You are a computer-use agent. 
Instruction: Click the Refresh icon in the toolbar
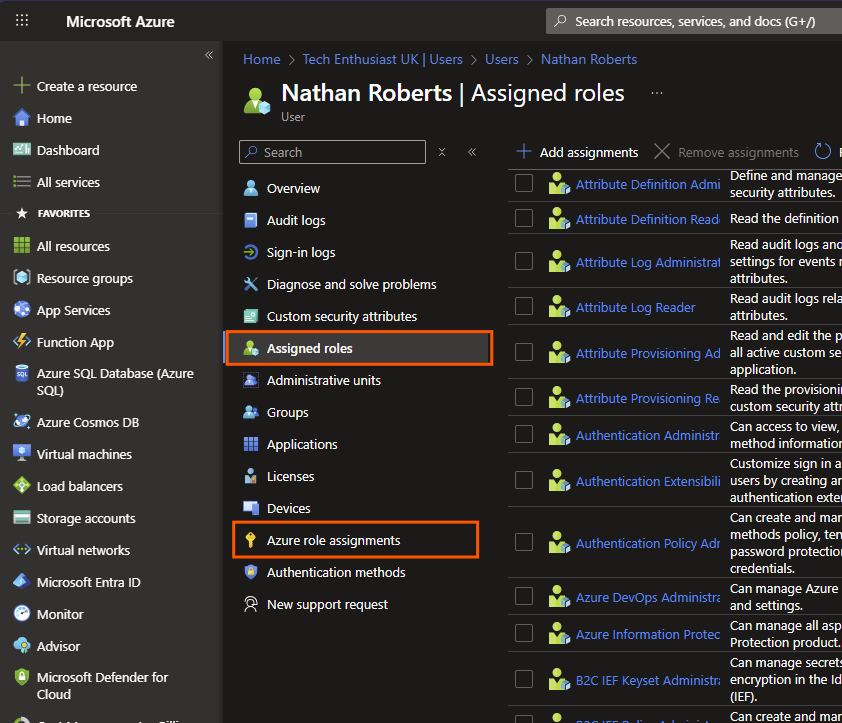coord(823,152)
